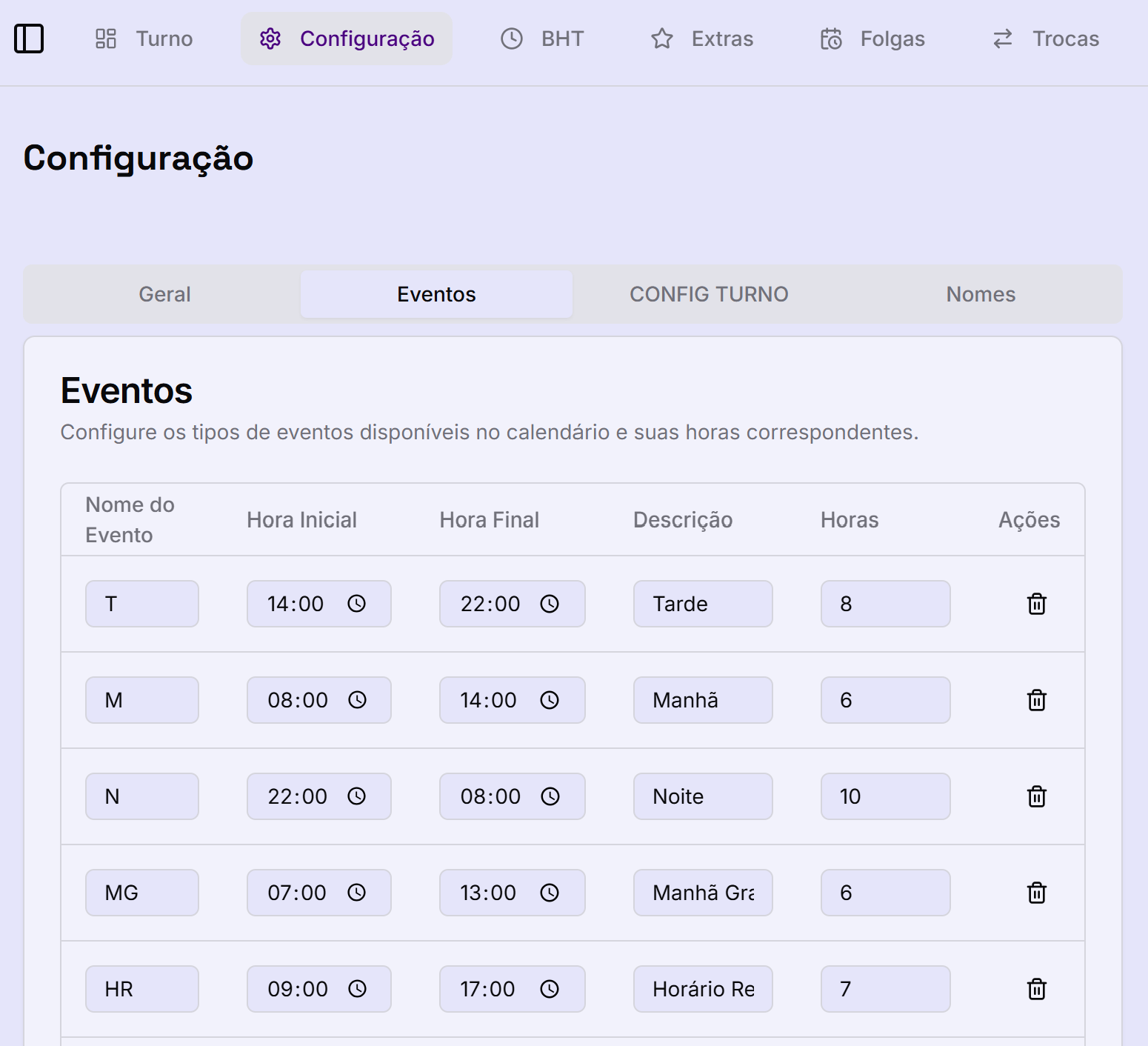Open time picker for MG start time
1148x1046 pixels.
(356, 893)
